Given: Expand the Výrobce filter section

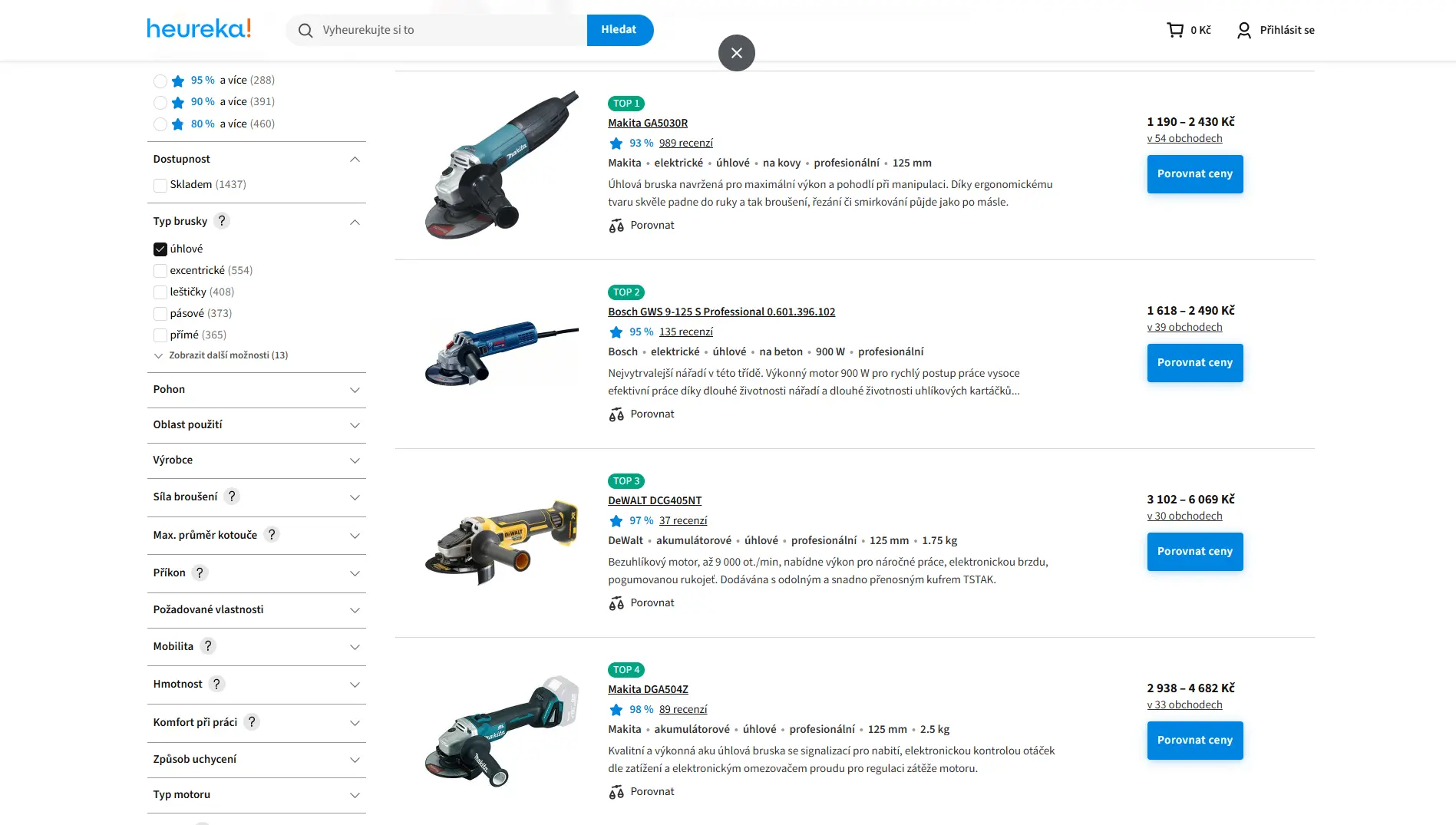Looking at the screenshot, I should pos(256,460).
